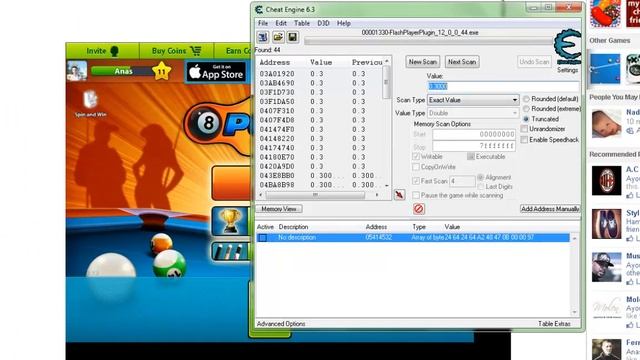Open the Edit menu
Image resolution: width=640 pixels, height=360 pixels.
tap(281, 23)
